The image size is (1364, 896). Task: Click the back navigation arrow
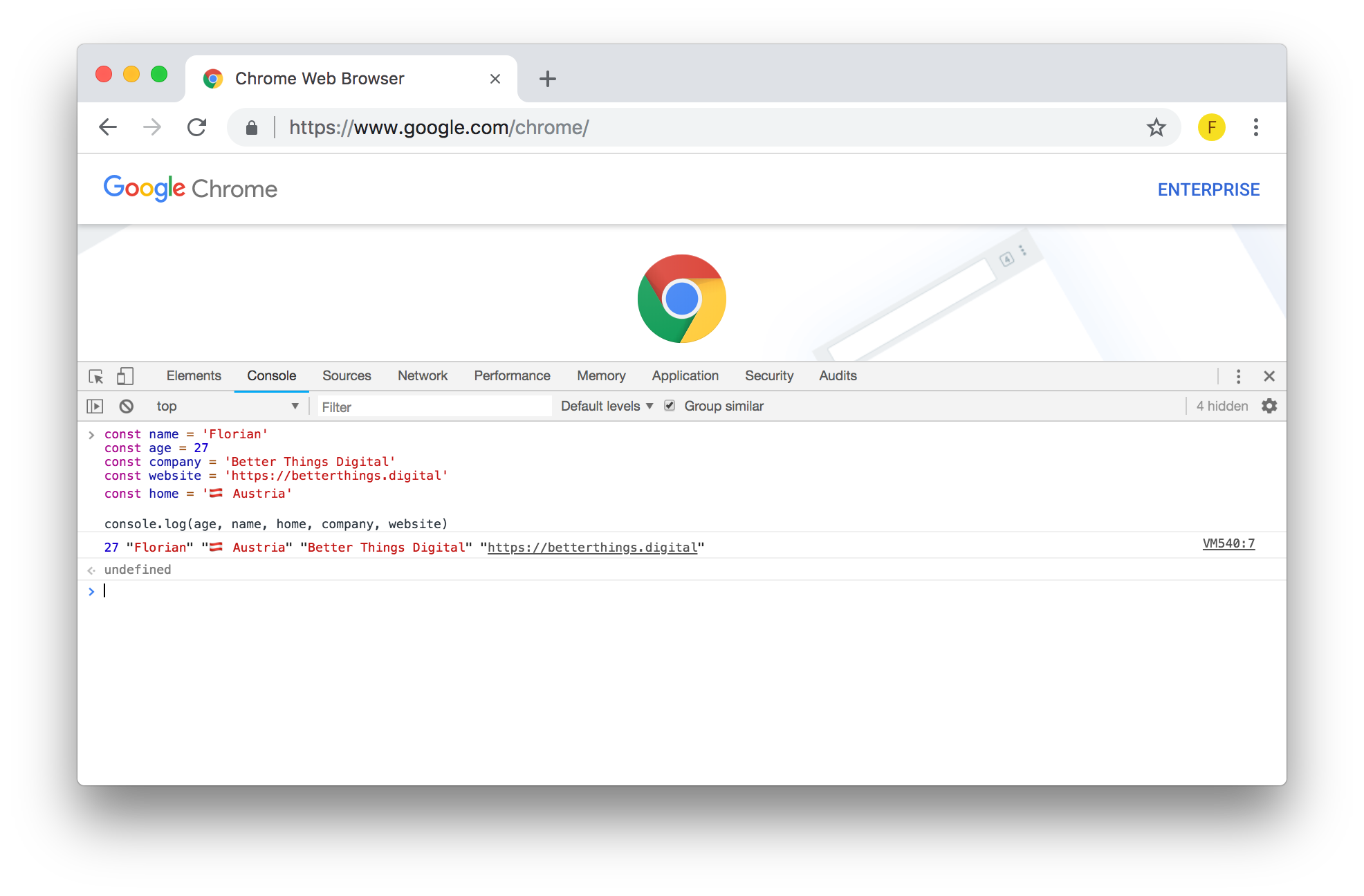(x=109, y=127)
